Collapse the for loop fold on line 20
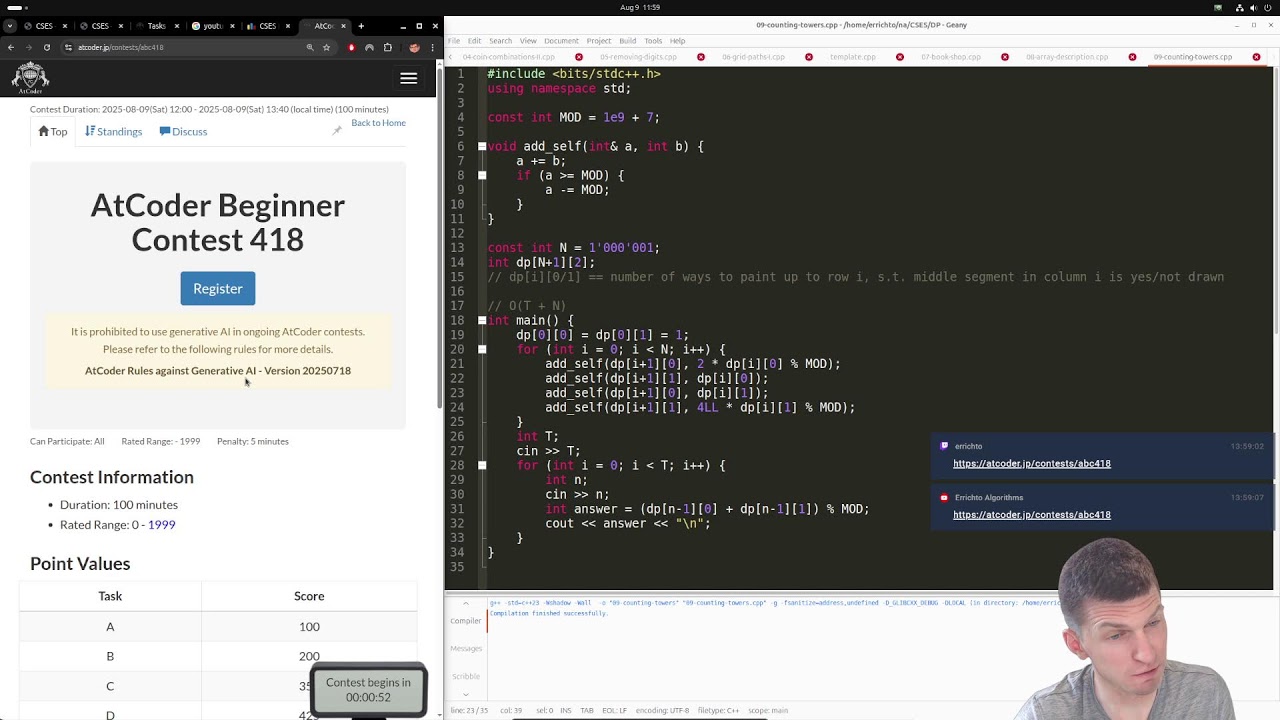 [482, 349]
